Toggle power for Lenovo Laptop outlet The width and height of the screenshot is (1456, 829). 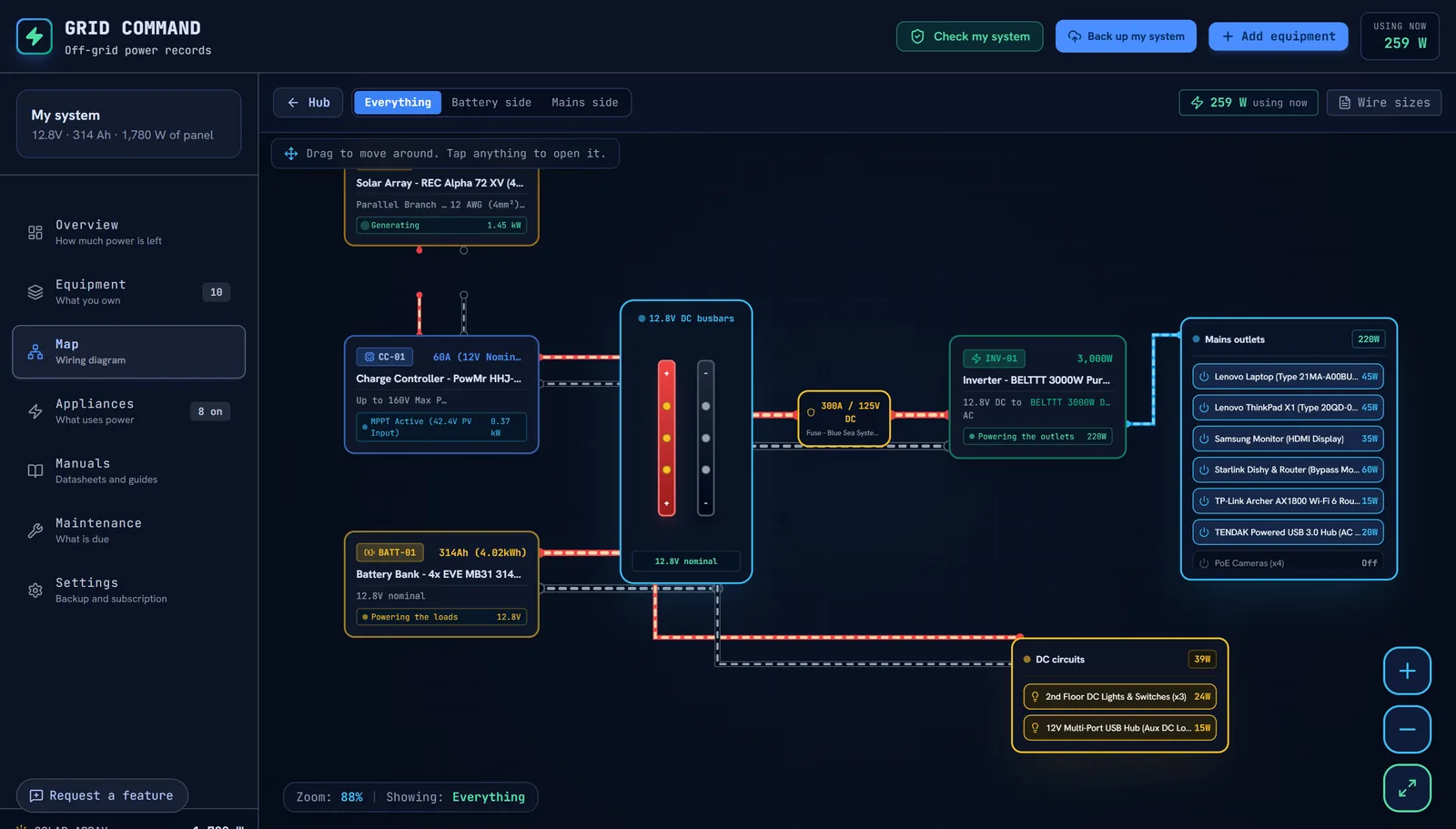point(1288,377)
